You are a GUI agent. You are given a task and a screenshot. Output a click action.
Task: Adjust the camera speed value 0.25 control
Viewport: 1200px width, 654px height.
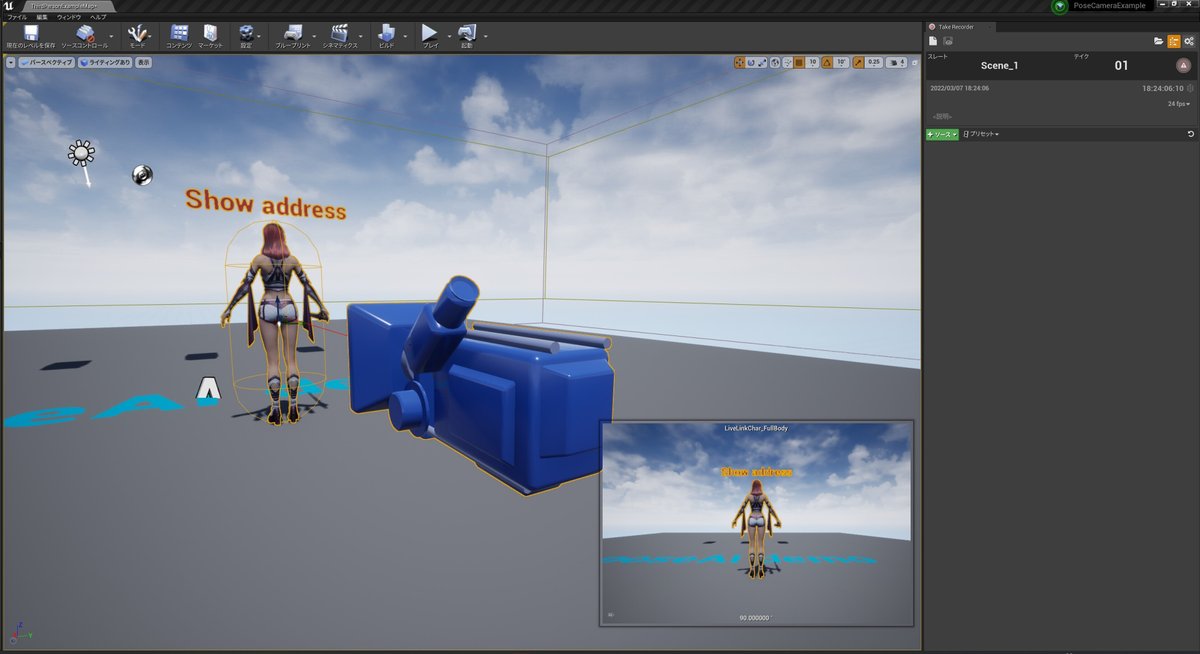[873, 62]
